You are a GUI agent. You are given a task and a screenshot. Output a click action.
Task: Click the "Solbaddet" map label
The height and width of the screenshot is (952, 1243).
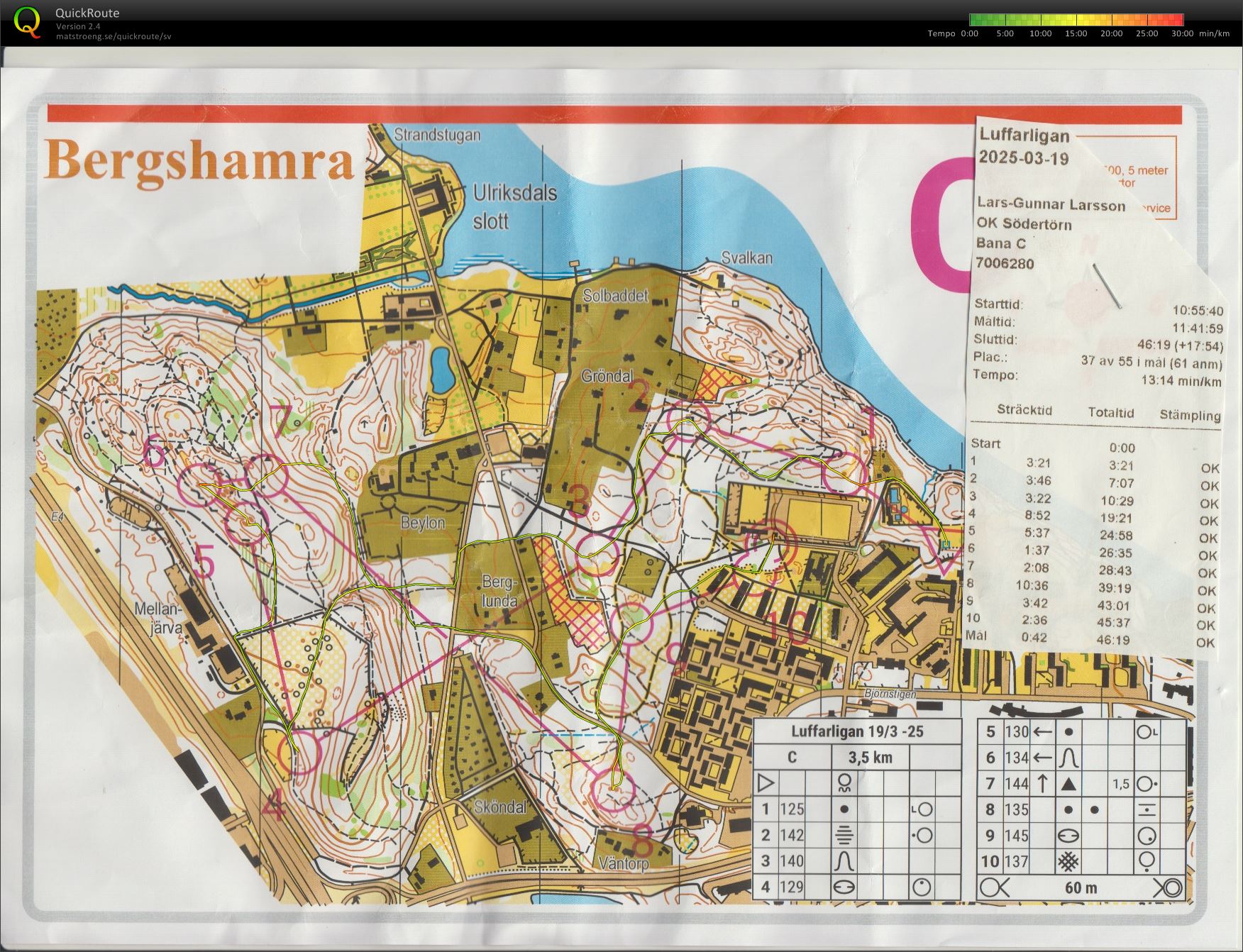click(x=616, y=296)
